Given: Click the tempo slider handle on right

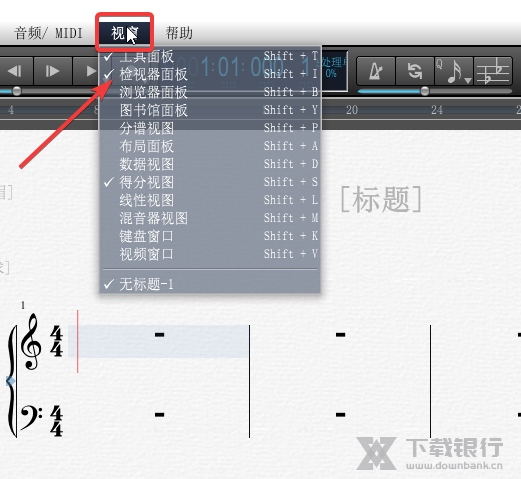Looking at the screenshot, I should point(425,91).
